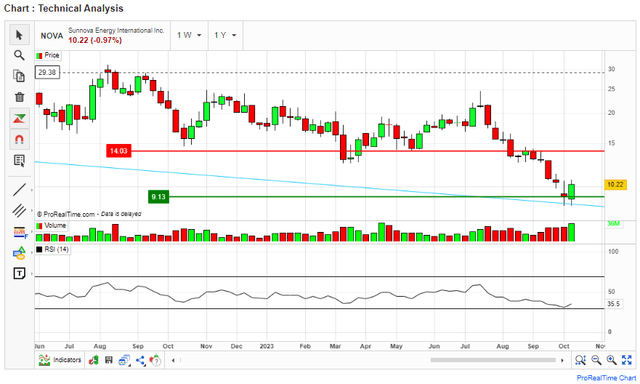Click the help question mark icon
Screen dimensions: 640x384
click(x=156, y=360)
